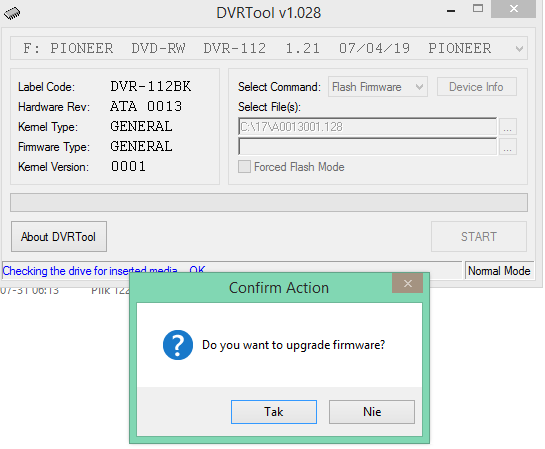Confirm firmware upgrade with Tak

(274, 412)
